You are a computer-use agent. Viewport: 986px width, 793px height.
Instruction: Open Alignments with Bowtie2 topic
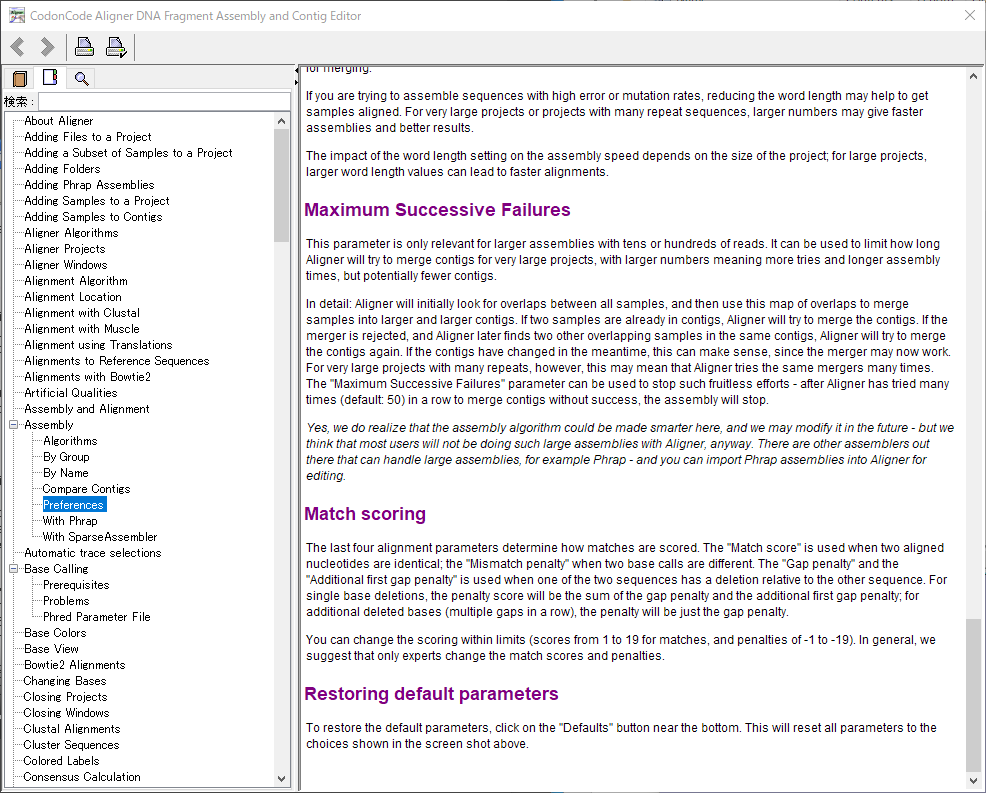pos(87,377)
